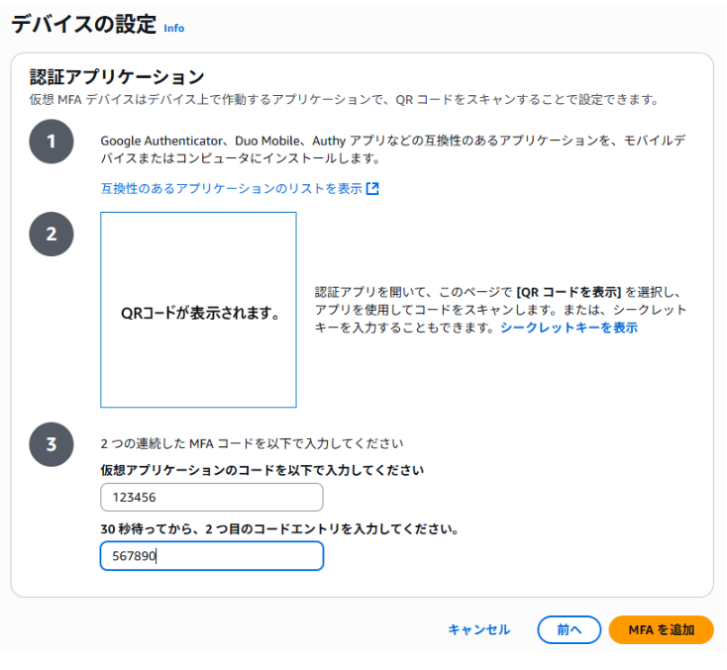The image size is (727, 670).
Task: Click the 2 つの連続した MFA コード instruction
Action: click(252, 442)
